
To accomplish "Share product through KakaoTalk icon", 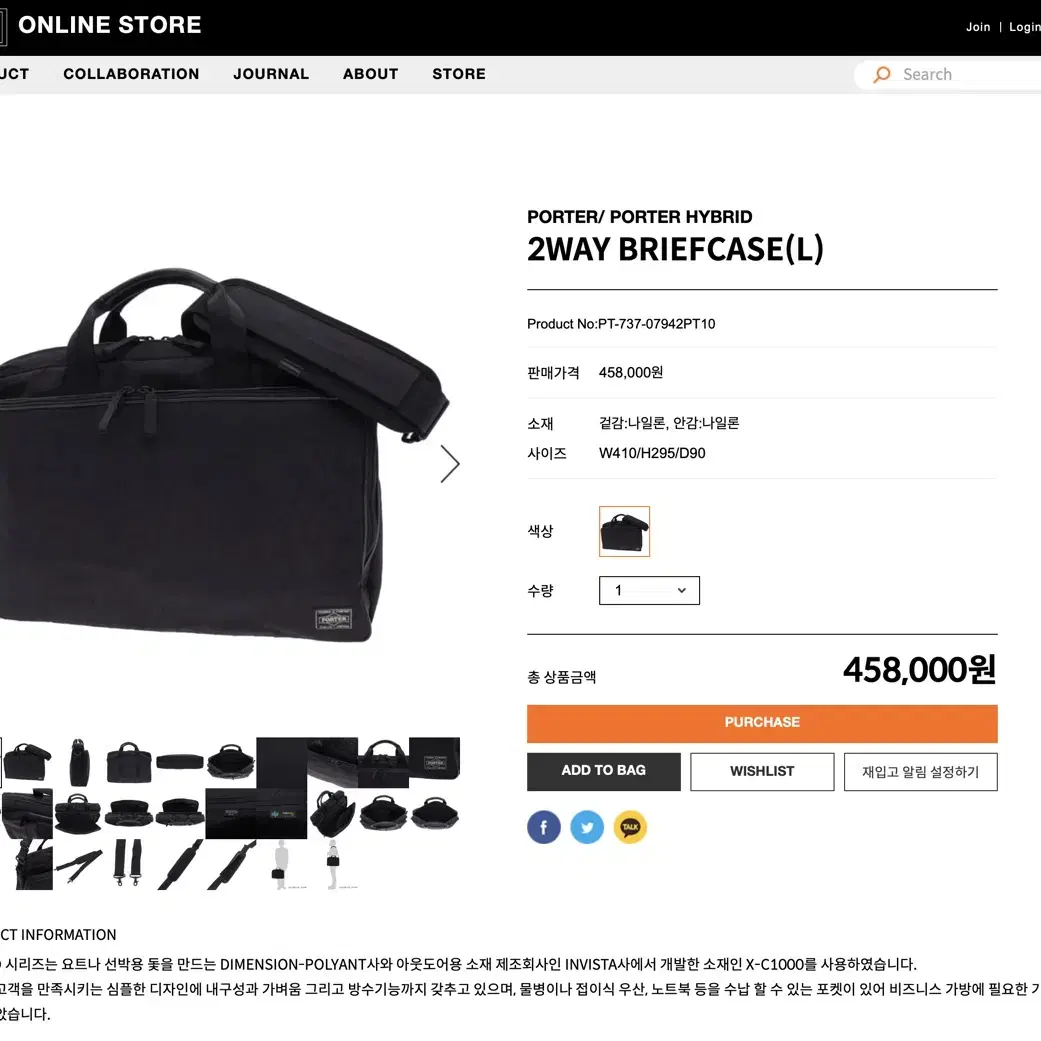I will click(630, 827).
